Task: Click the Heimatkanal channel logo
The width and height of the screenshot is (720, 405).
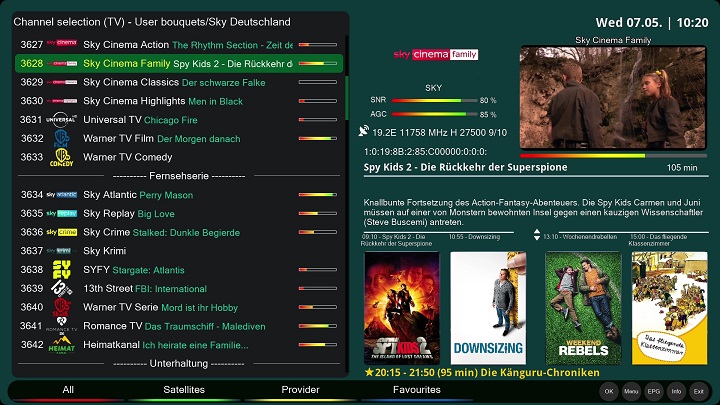Action: tap(62, 344)
